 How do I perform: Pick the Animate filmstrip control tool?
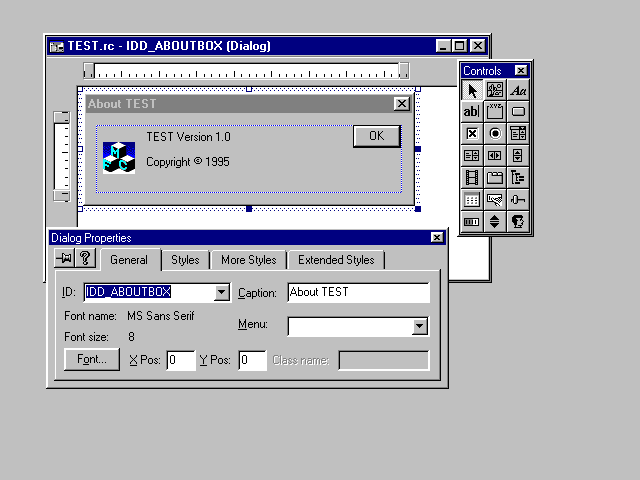[472, 178]
